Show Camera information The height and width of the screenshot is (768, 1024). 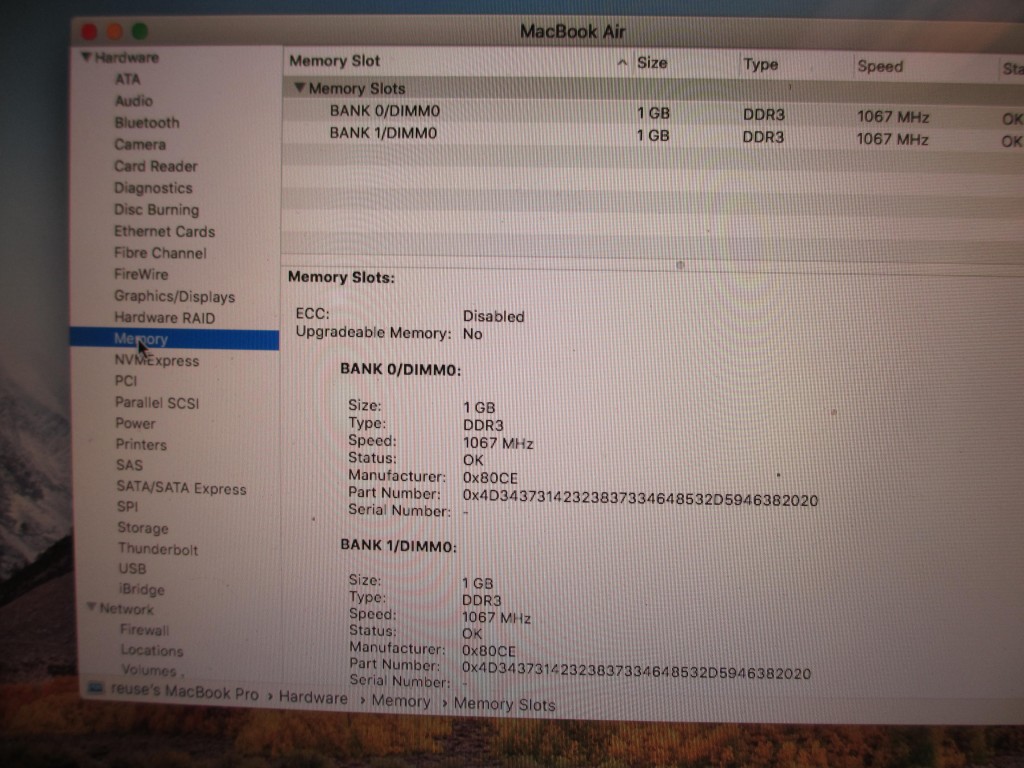(x=140, y=144)
